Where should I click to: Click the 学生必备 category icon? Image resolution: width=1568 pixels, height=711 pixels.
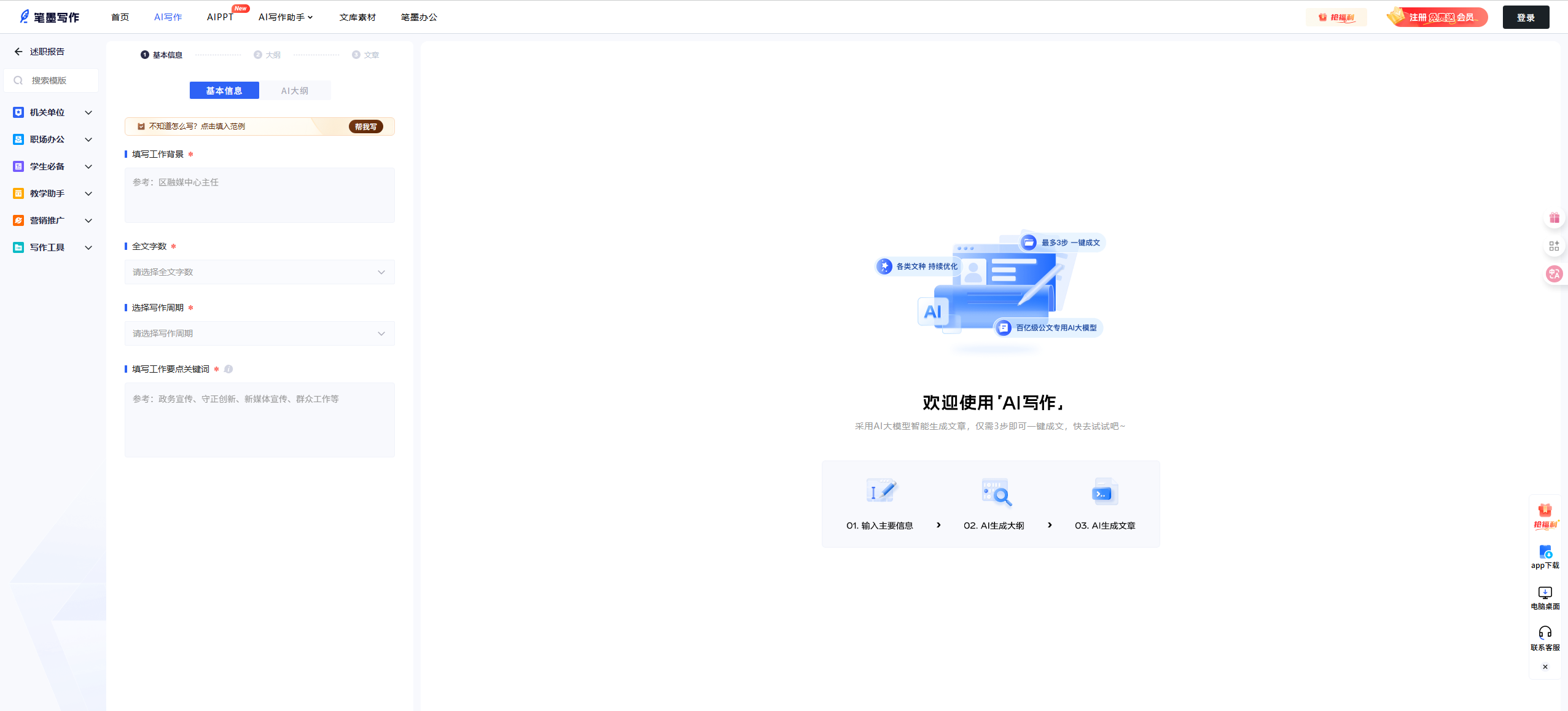tap(18, 166)
